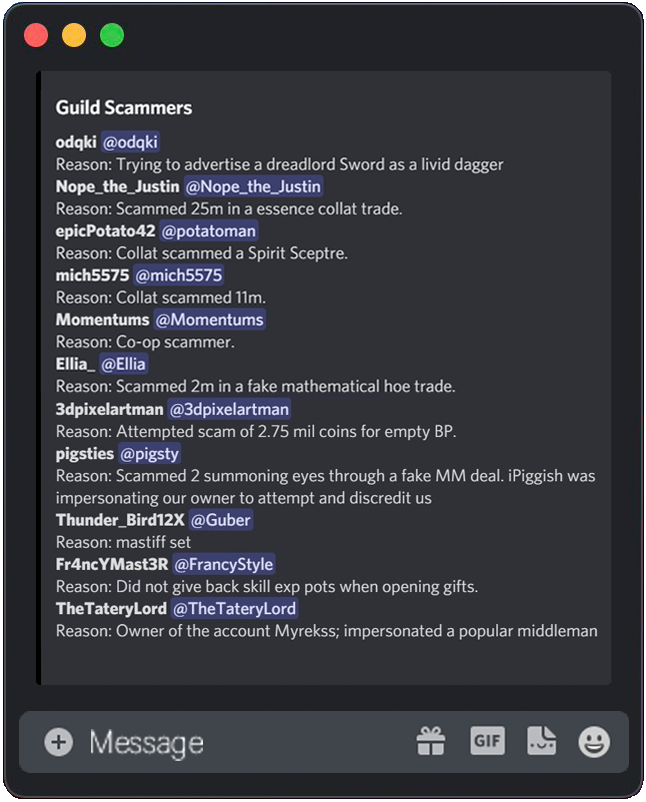Open the @Ellia user mention
This screenshot has width=646, height=802.
point(123,364)
